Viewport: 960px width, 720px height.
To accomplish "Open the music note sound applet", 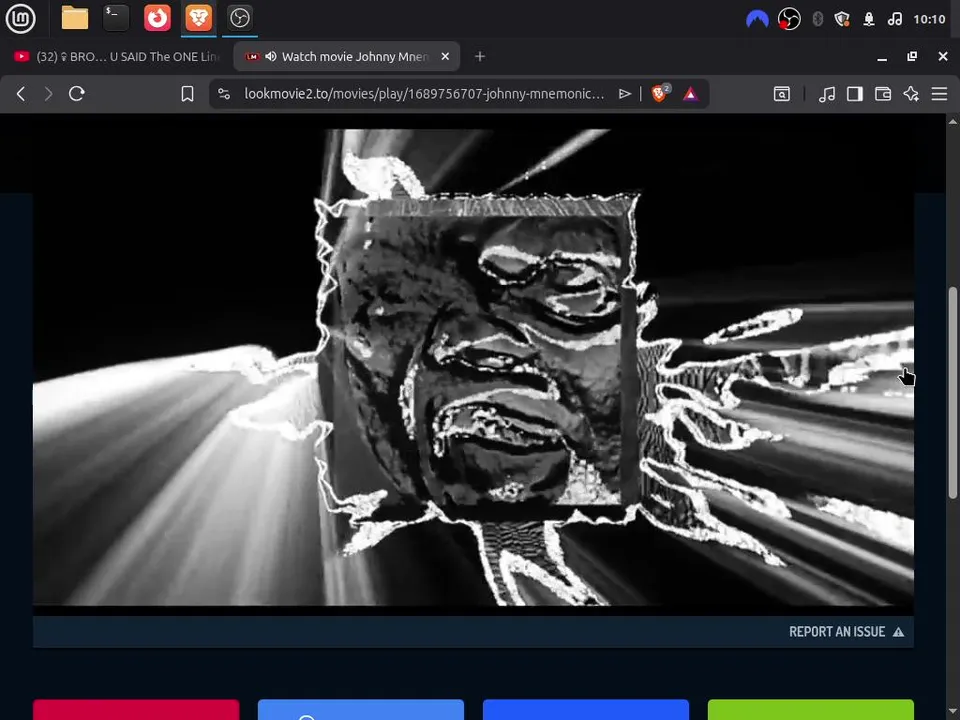I will [894, 20].
